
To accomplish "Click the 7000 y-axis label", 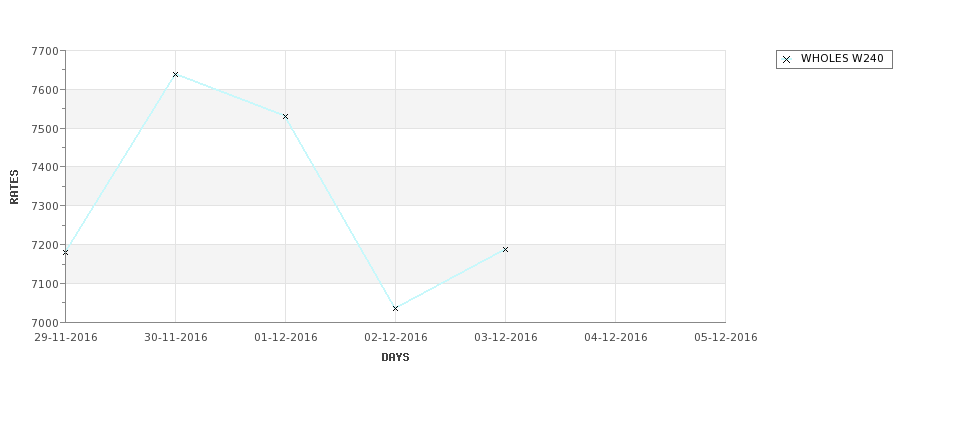I will (45, 323).
